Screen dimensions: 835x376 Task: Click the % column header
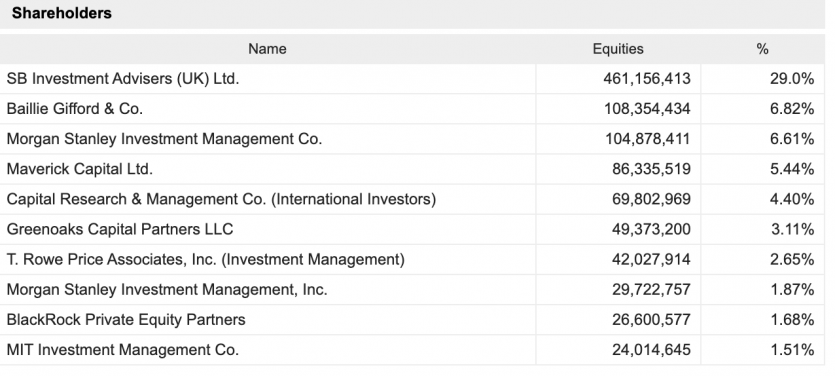pos(762,49)
